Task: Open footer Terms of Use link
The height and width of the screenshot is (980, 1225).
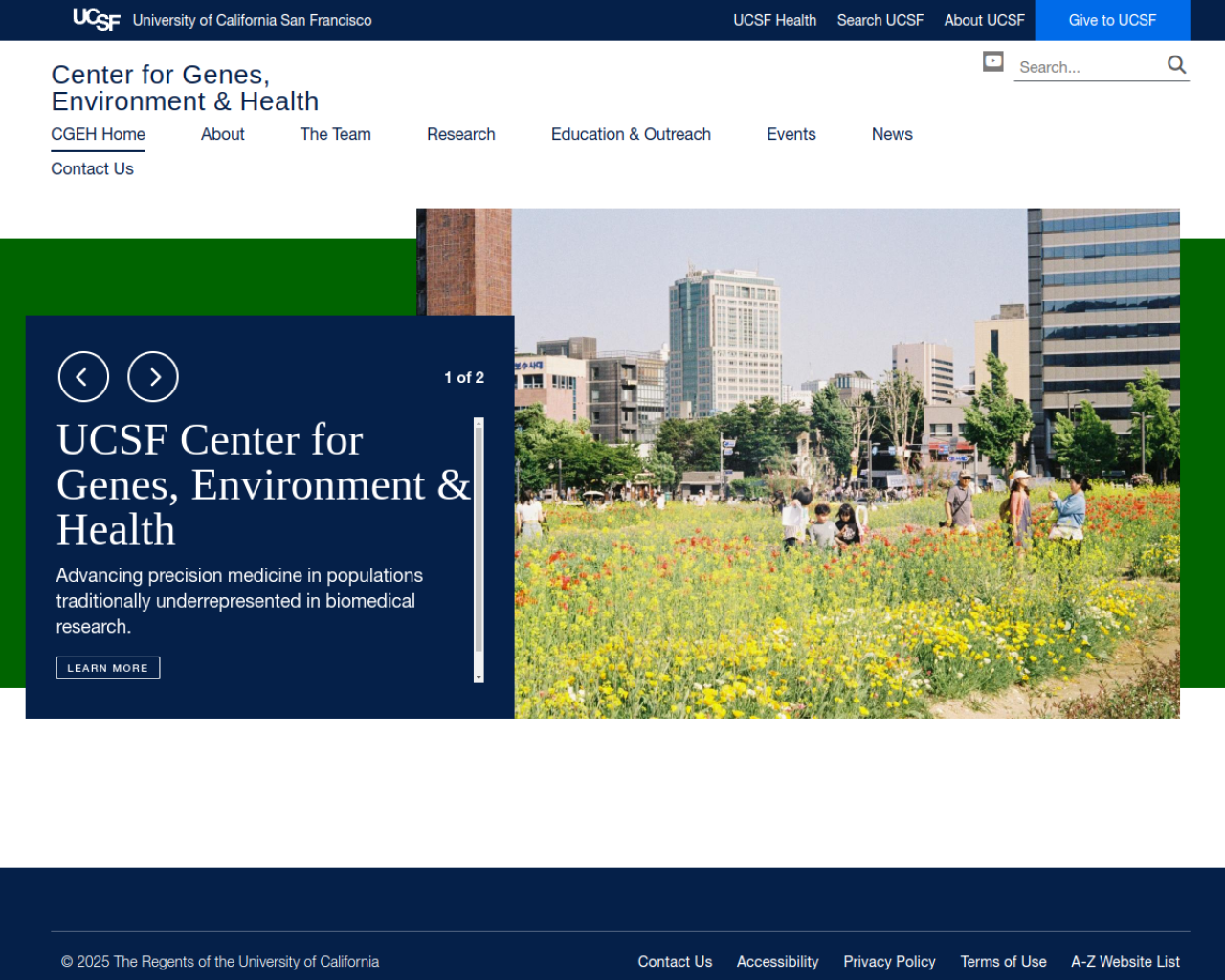Action: [1003, 961]
